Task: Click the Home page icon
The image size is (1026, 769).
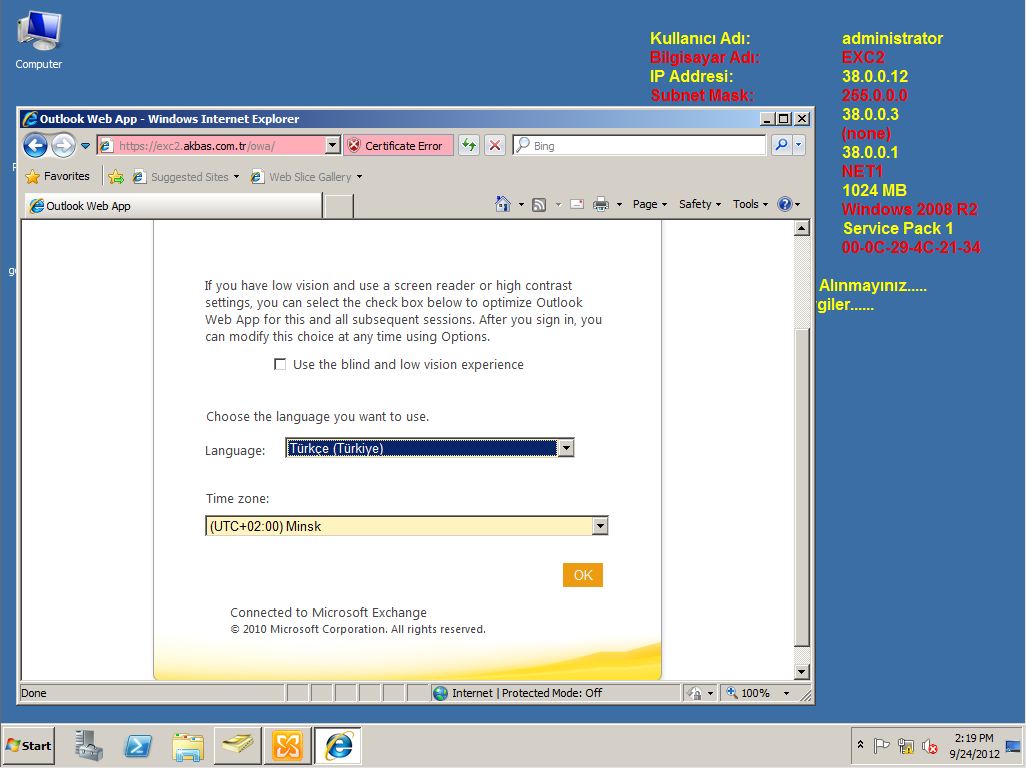Action: pos(503,204)
